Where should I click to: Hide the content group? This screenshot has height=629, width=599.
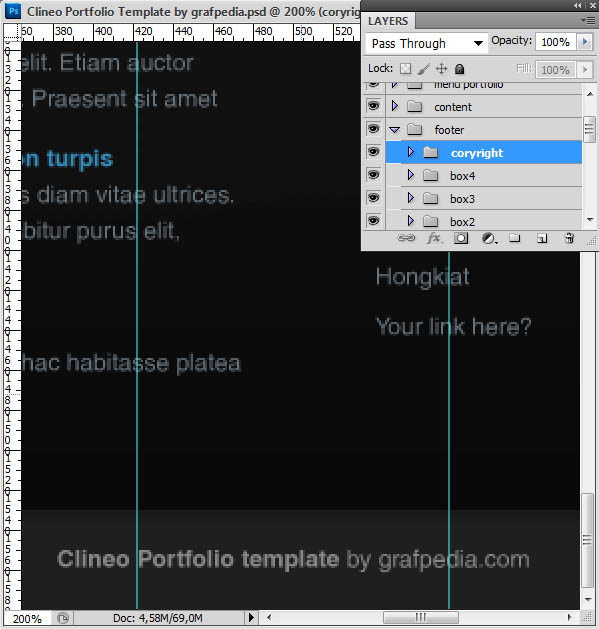(x=373, y=106)
